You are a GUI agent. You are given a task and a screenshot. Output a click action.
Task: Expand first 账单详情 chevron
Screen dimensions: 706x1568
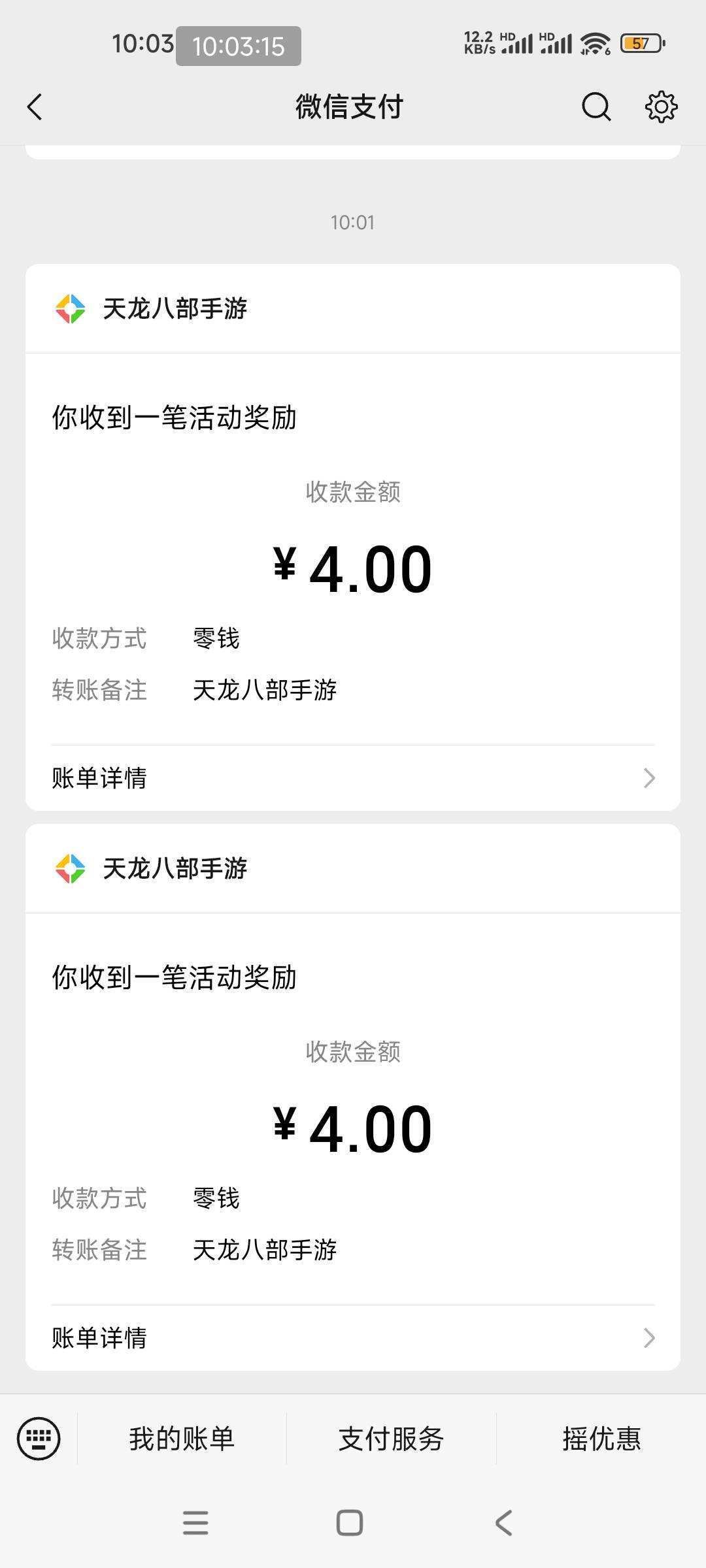[x=648, y=778]
